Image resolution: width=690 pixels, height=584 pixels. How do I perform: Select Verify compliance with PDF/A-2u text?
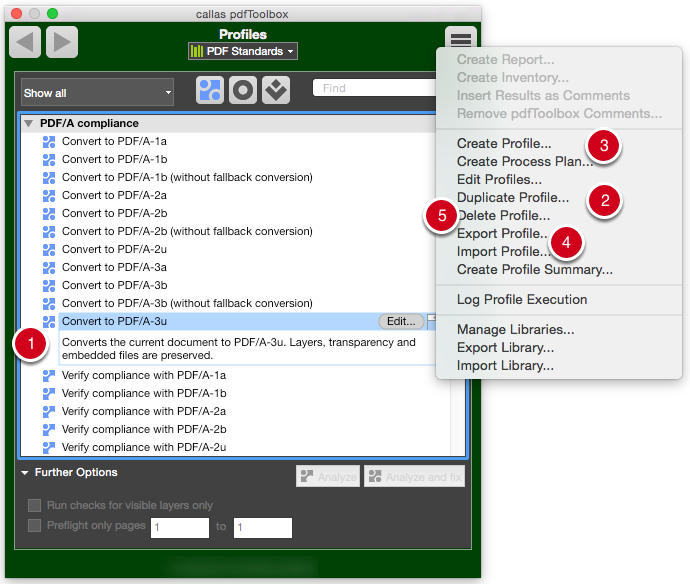click(x=144, y=448)
